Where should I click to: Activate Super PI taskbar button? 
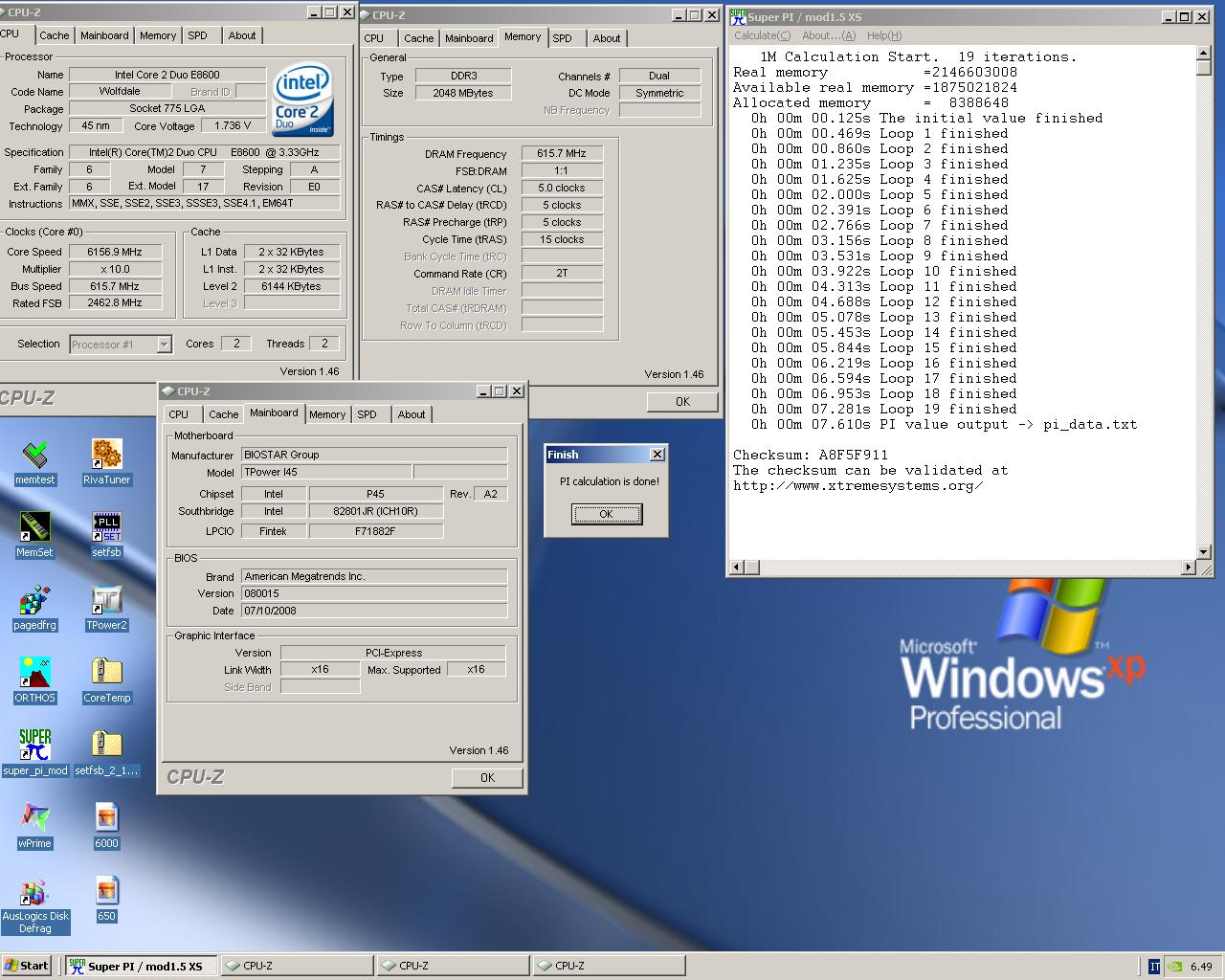[142, 966]
